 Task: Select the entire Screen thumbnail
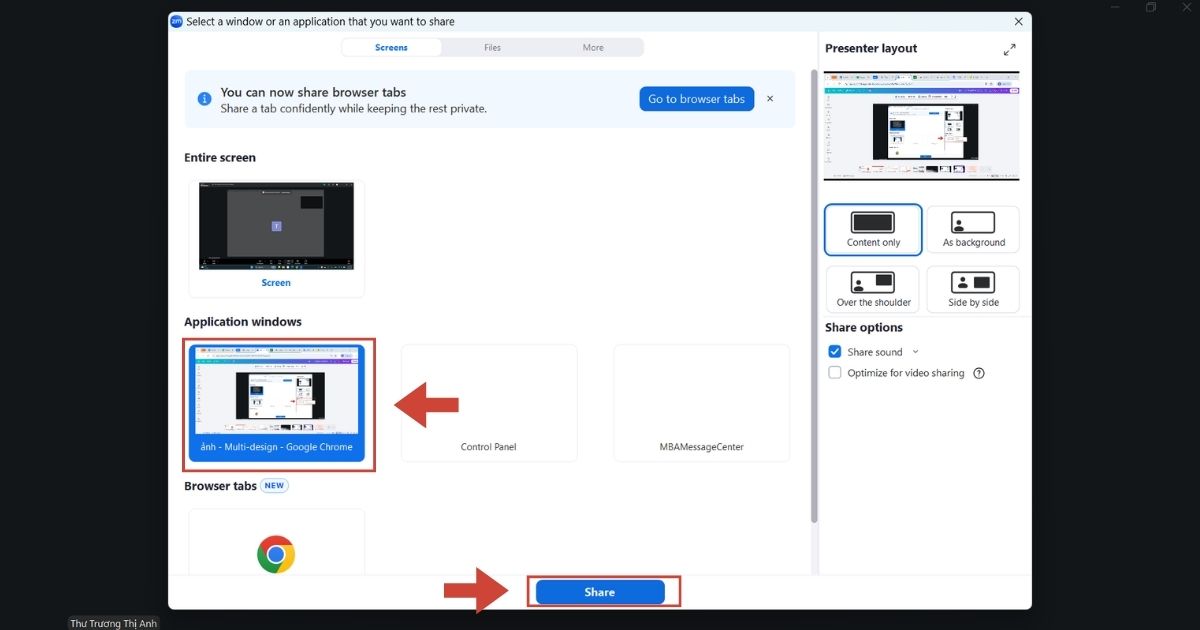276,238
